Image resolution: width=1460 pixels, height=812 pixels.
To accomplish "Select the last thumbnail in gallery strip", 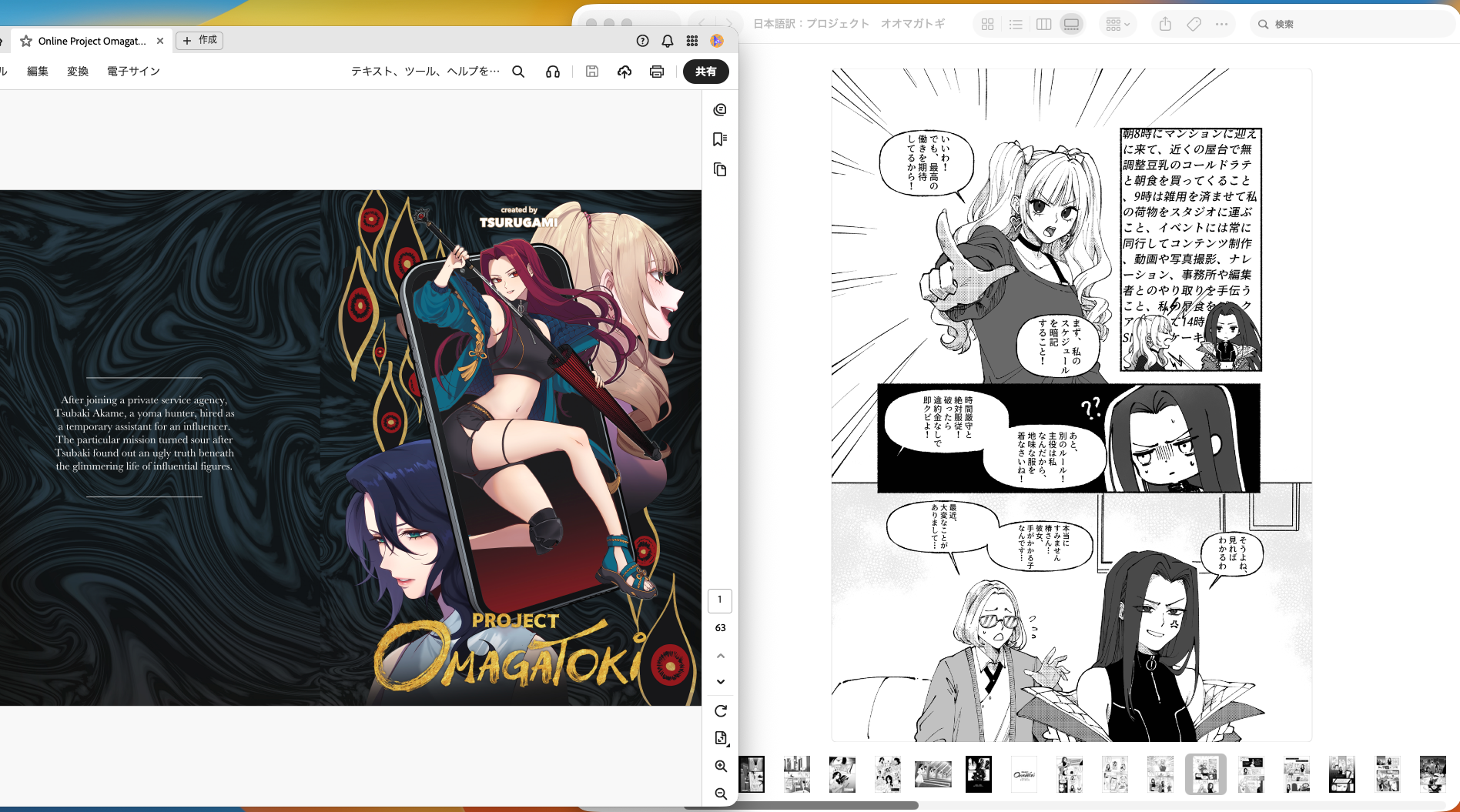I will (1433, 774).
